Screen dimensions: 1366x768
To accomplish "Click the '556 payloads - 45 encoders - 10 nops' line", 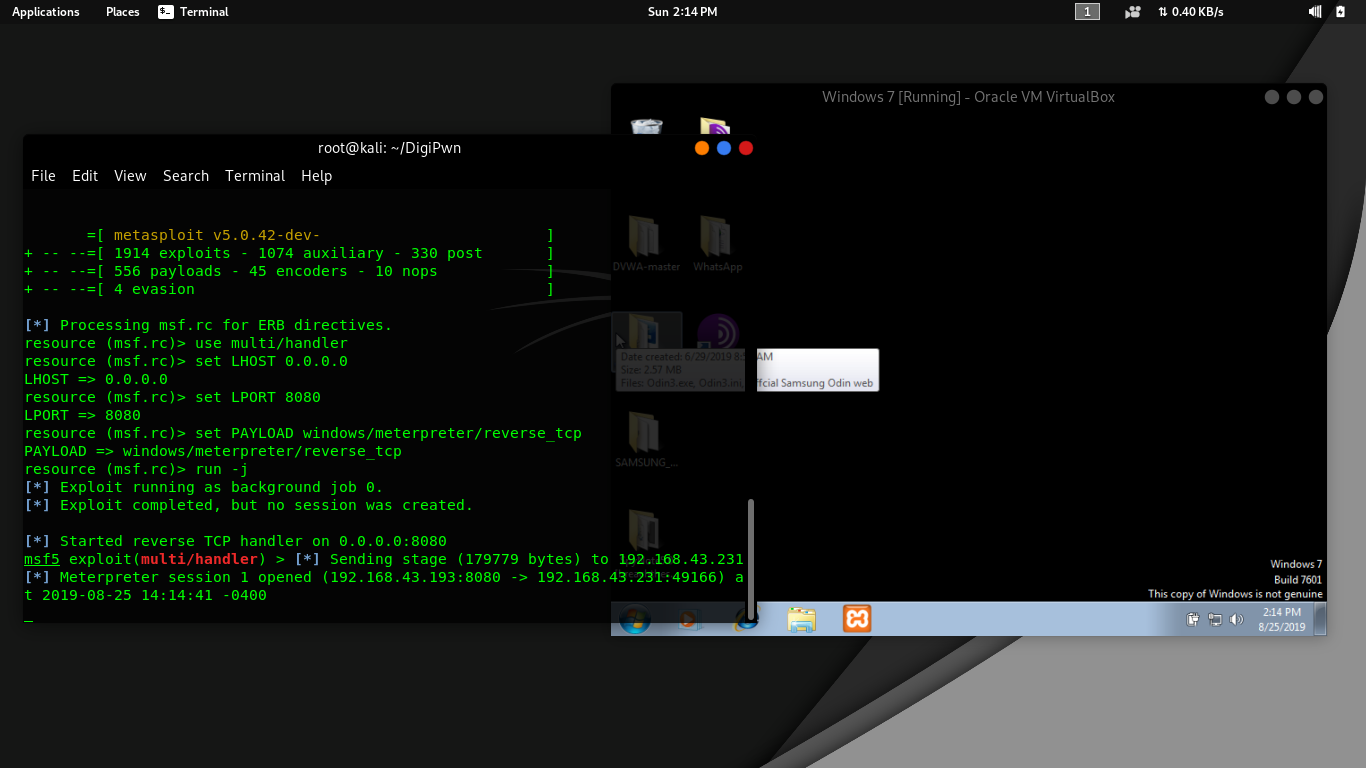I will (x=276, y=272).
